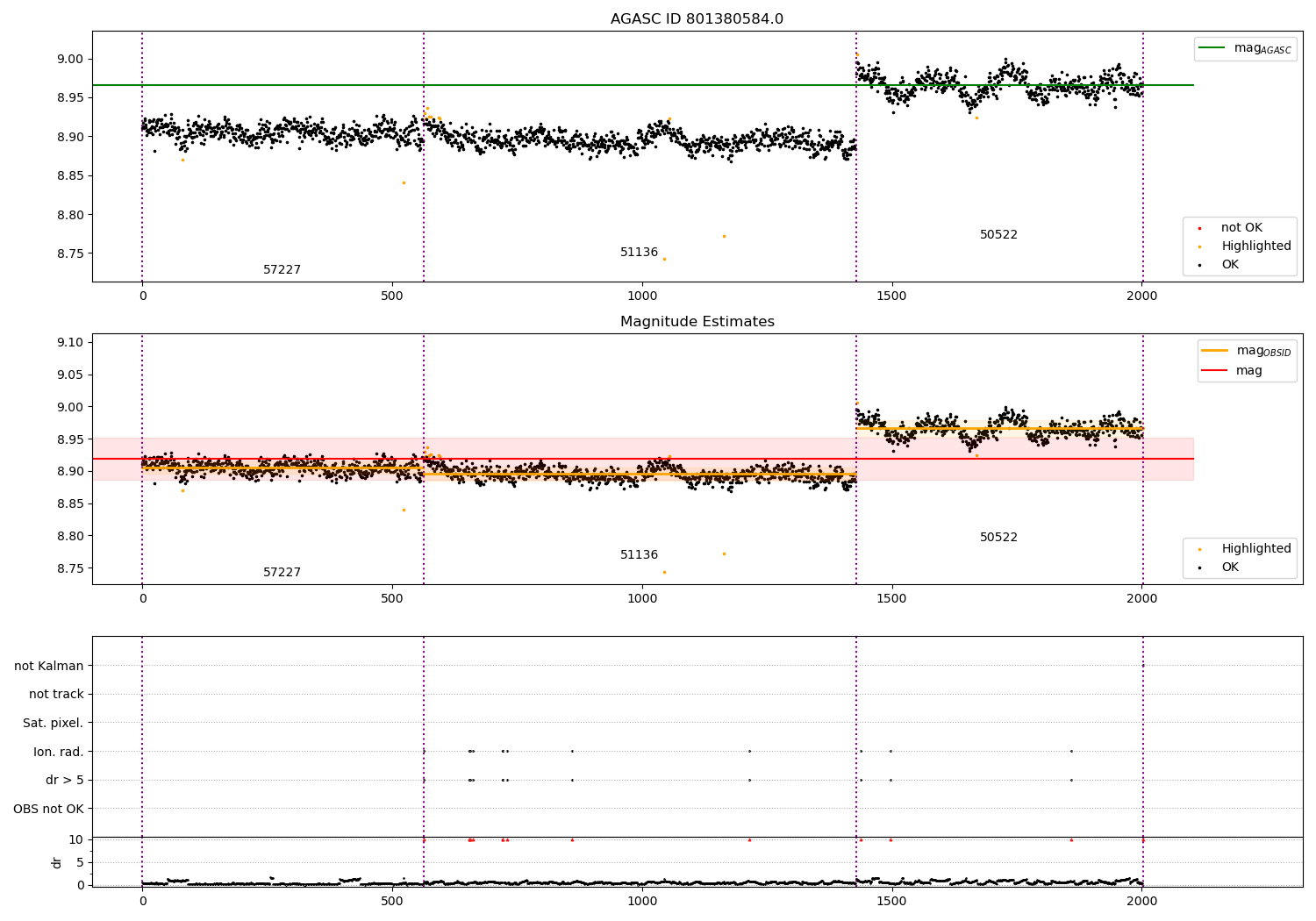Image resolution: width=1316 pixels, height=921 pixels.
Task: Click the '57227' annotation in Magnitude Estimates plot
Action: (x=282, y=573)
